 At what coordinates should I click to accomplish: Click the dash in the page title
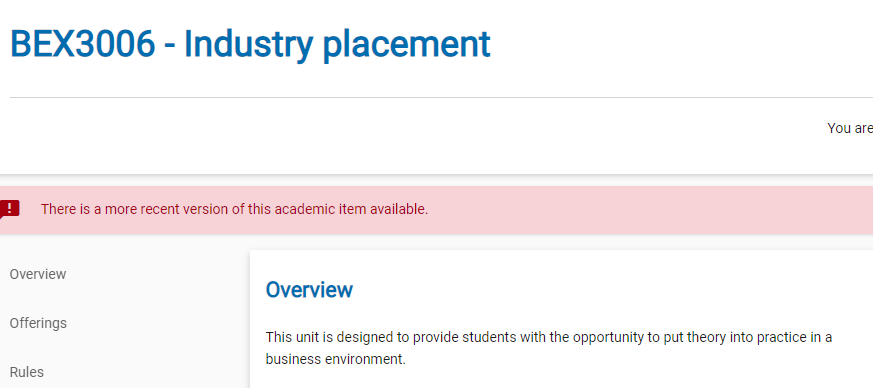point(169,47)
